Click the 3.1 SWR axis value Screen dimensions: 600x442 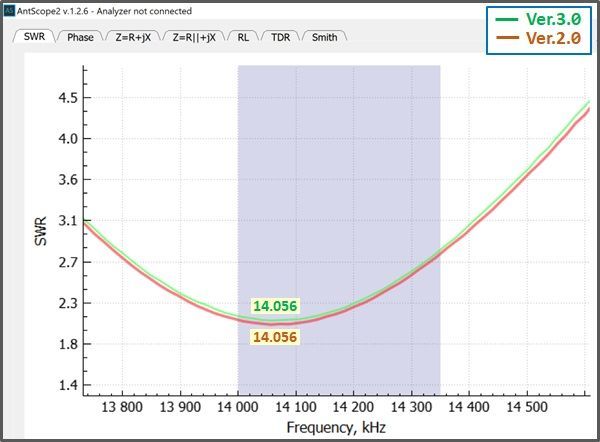[68, 220]
